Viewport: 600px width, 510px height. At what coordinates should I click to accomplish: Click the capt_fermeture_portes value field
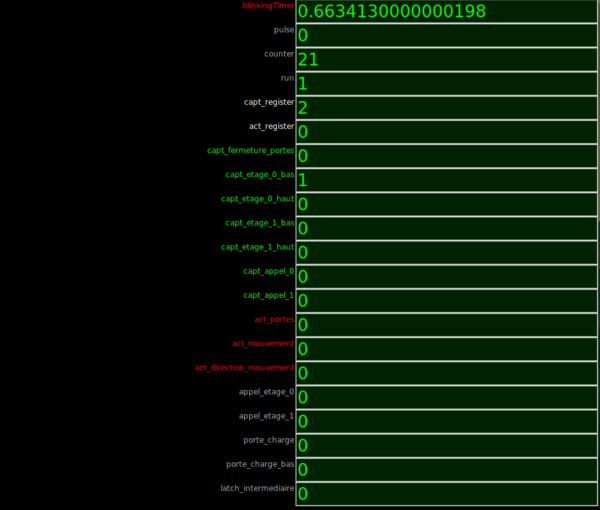446,156
